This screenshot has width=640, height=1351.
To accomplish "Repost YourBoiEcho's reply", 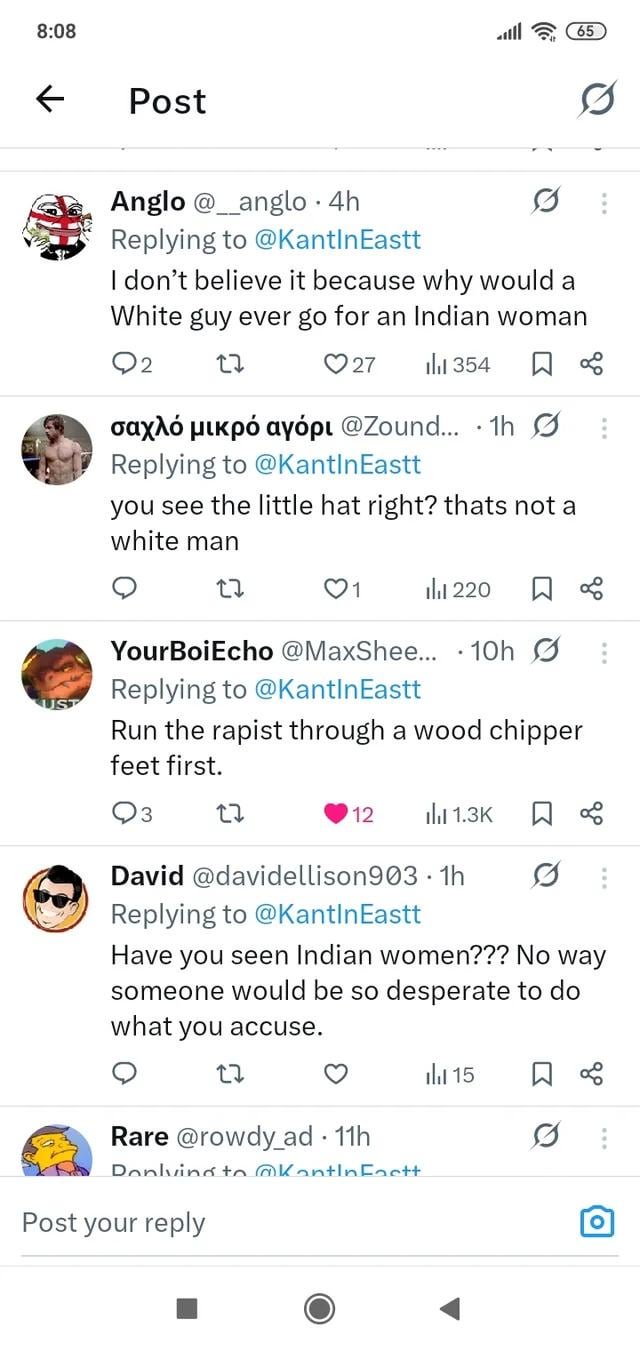I will pos(231,814).
